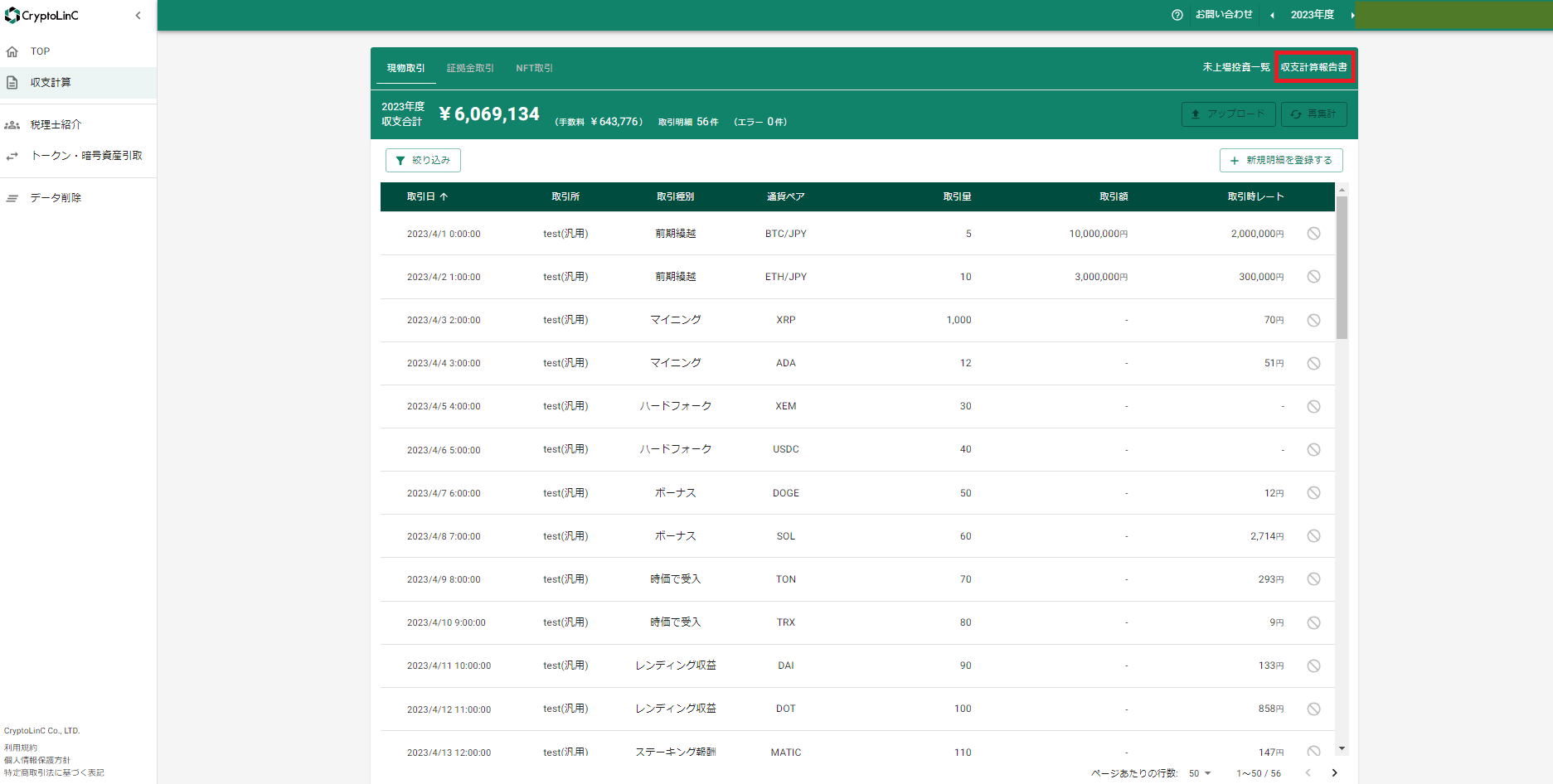1553x784 pixels.
Task: Click the アップロード button
Action: tap(1228, 114)
